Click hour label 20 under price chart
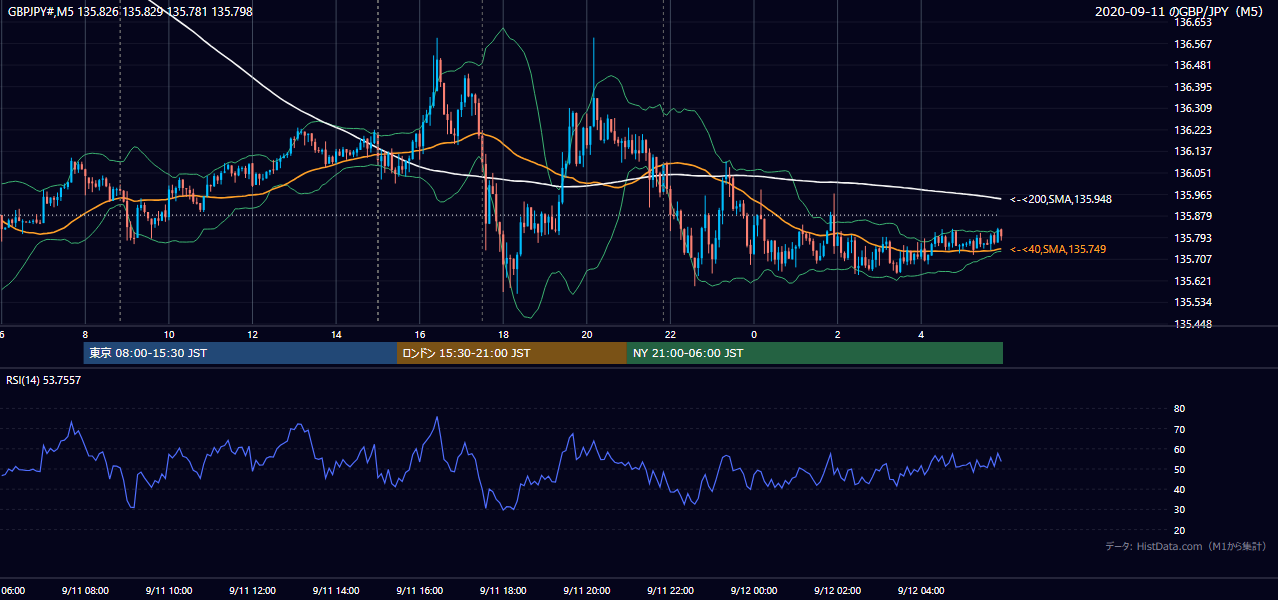Viewport: 1278px width, 600px height. [587, 335]
